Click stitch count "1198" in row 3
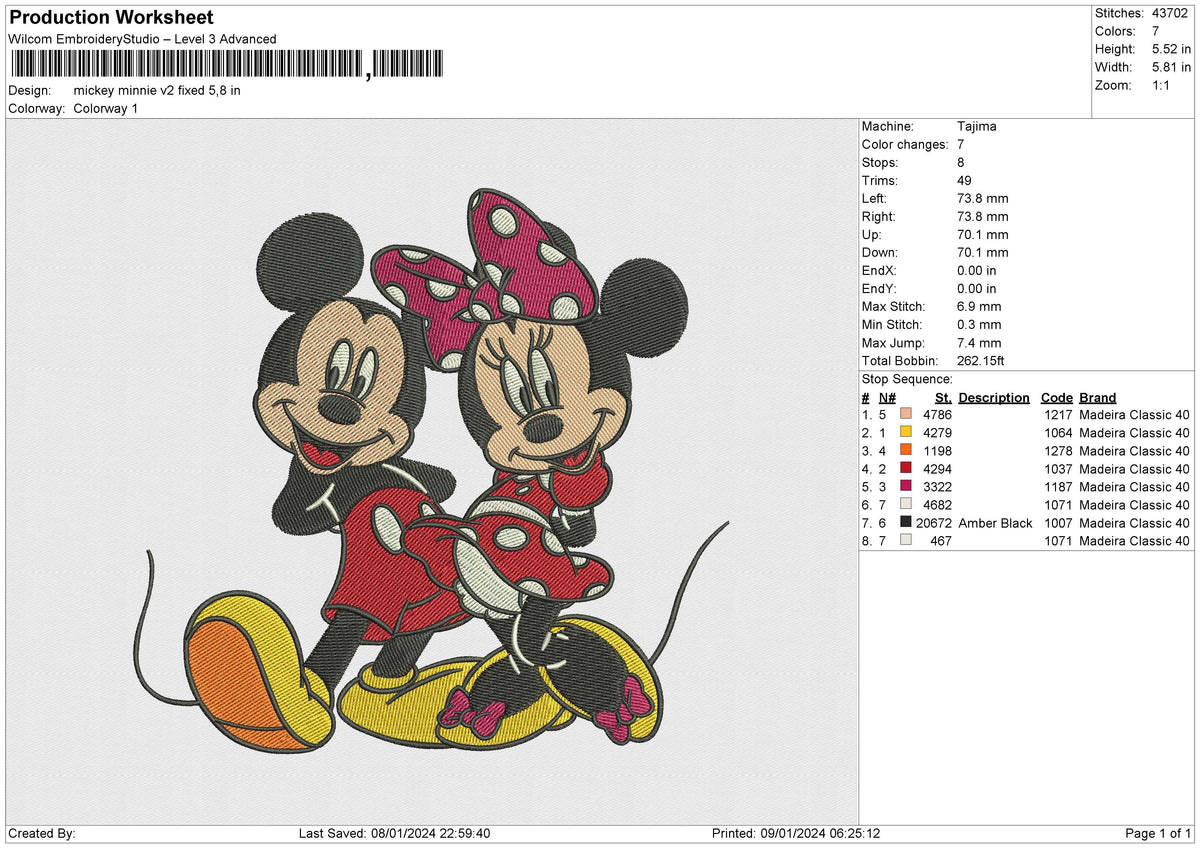The width and height of the screenshot is (1200, 848). pos(937,451)
